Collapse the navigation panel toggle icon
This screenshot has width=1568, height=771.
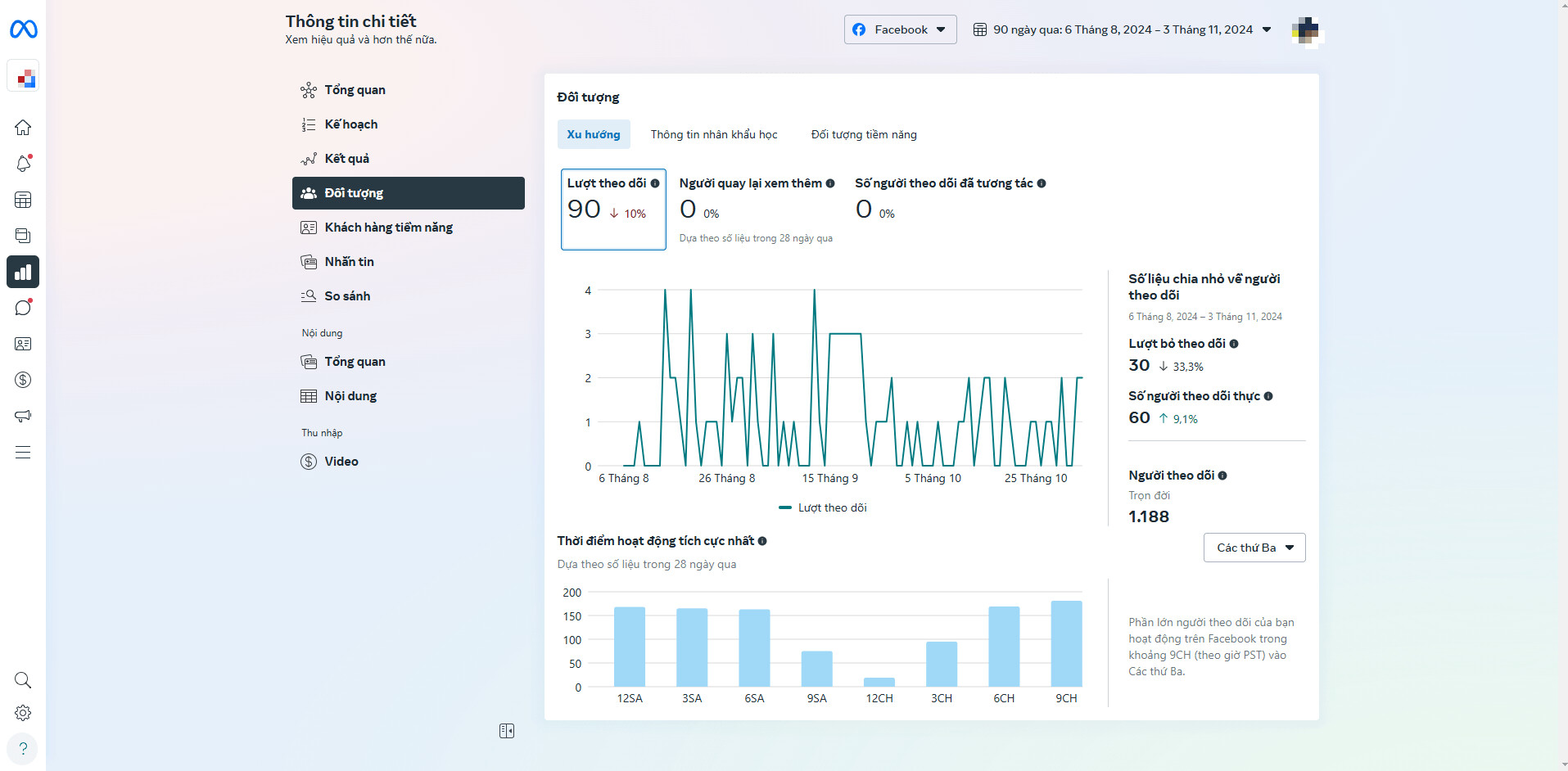coord(507,731)
